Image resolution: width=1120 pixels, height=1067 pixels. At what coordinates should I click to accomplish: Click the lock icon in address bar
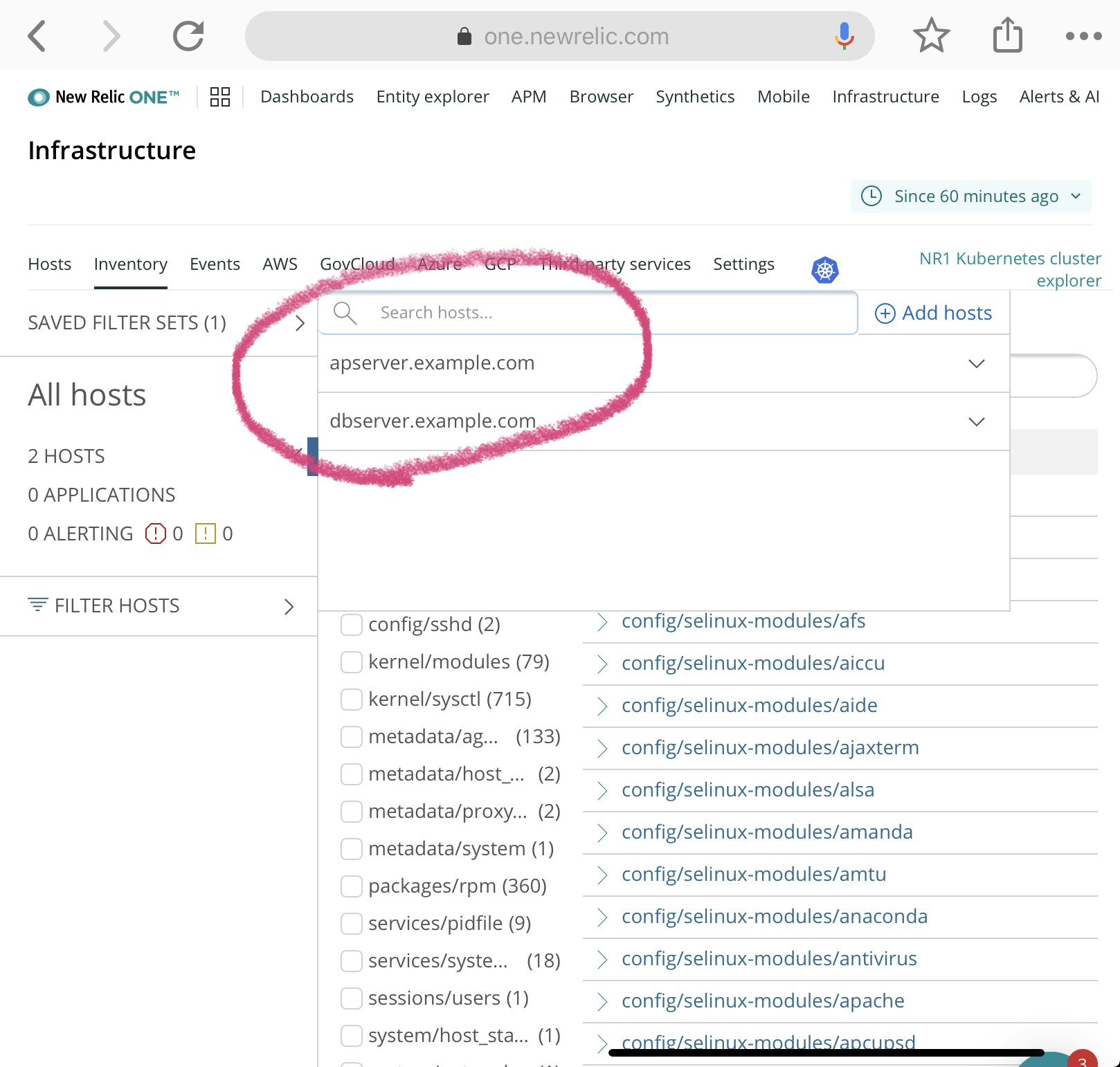[x=464, y=36]
